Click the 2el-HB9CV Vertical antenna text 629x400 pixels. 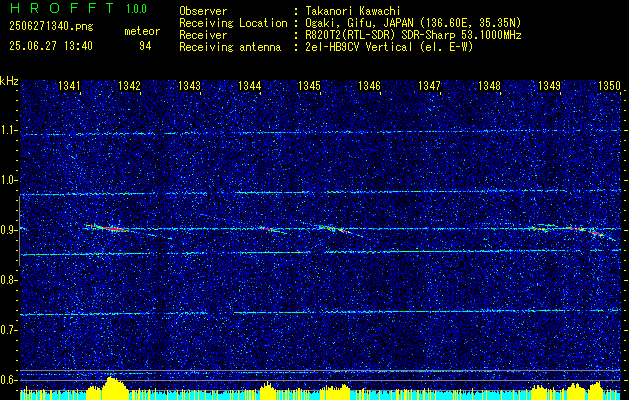[389, 47]
